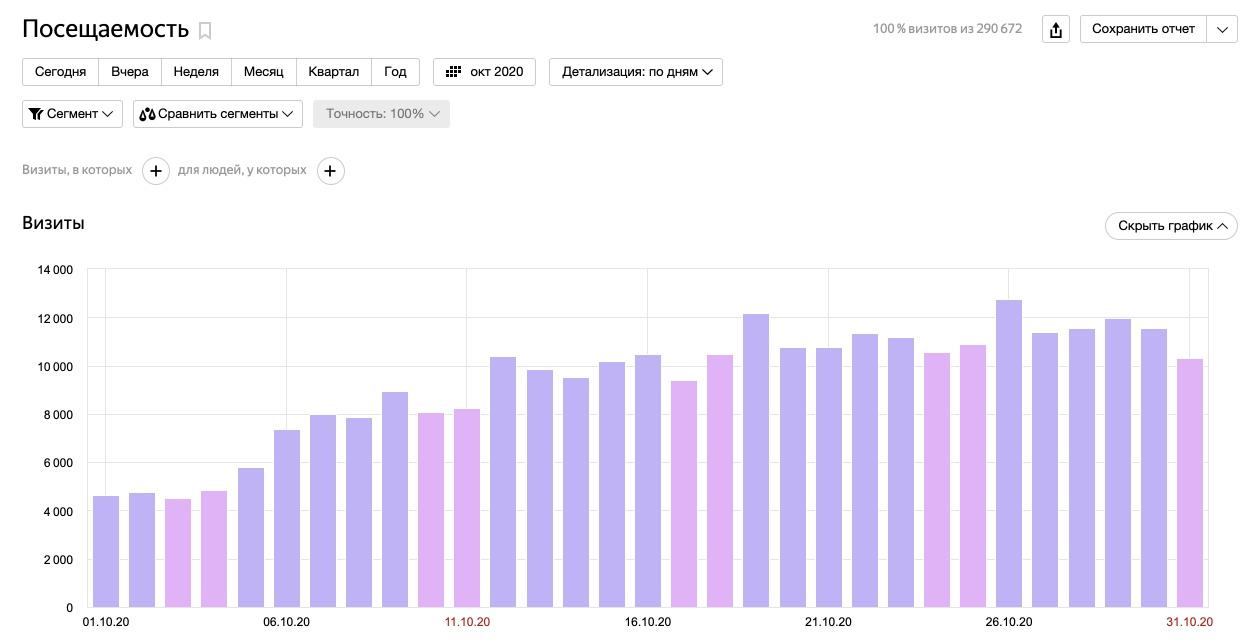Click the bar for 01.10.20
This screenshot has height=642, width=1246.
pos(106,552)
